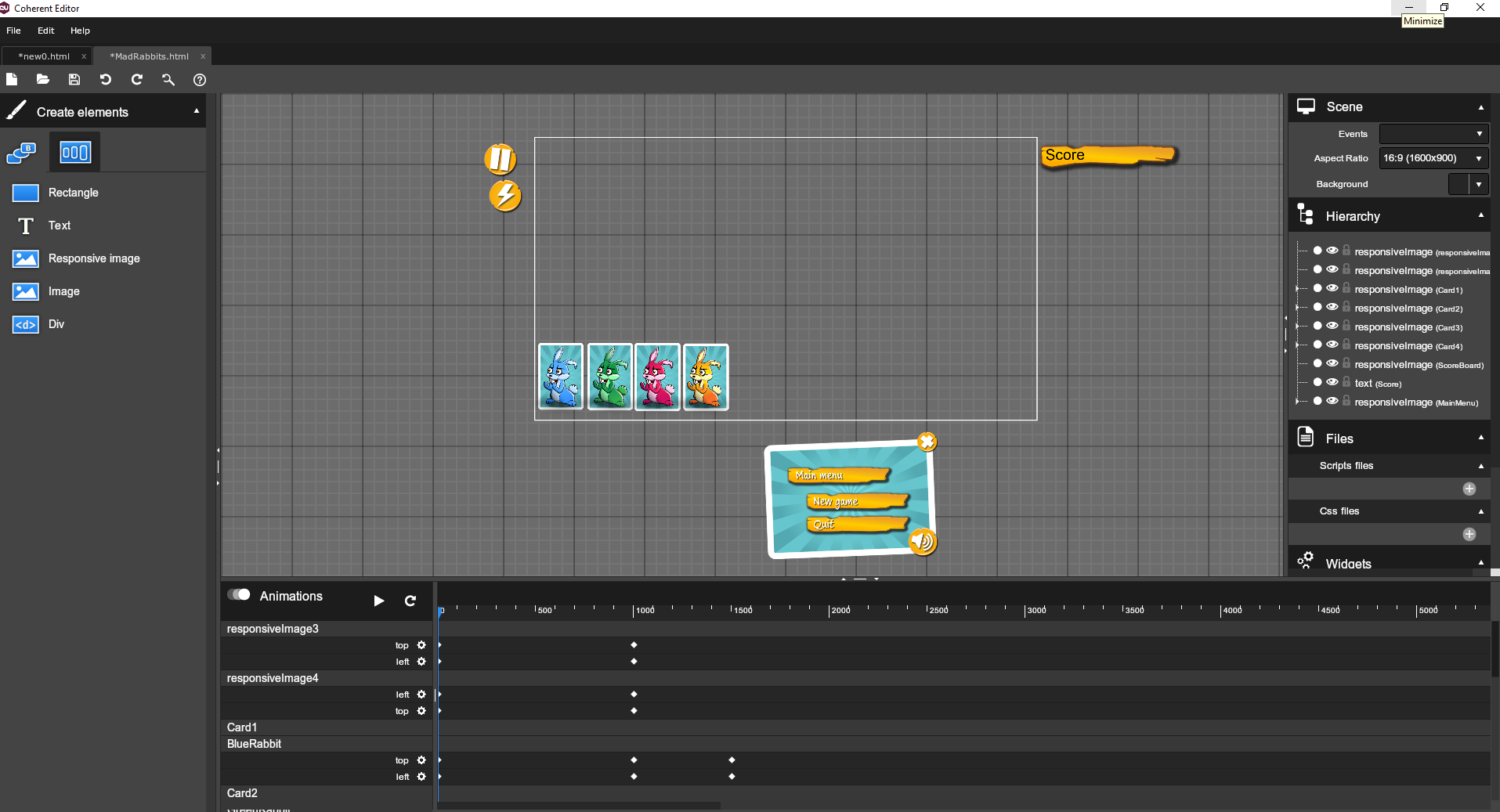Image resolution: width=1500 pixels, height=812 pixels.
Task: Add a script file with plus icon
Action: [x=1469, y=489]
